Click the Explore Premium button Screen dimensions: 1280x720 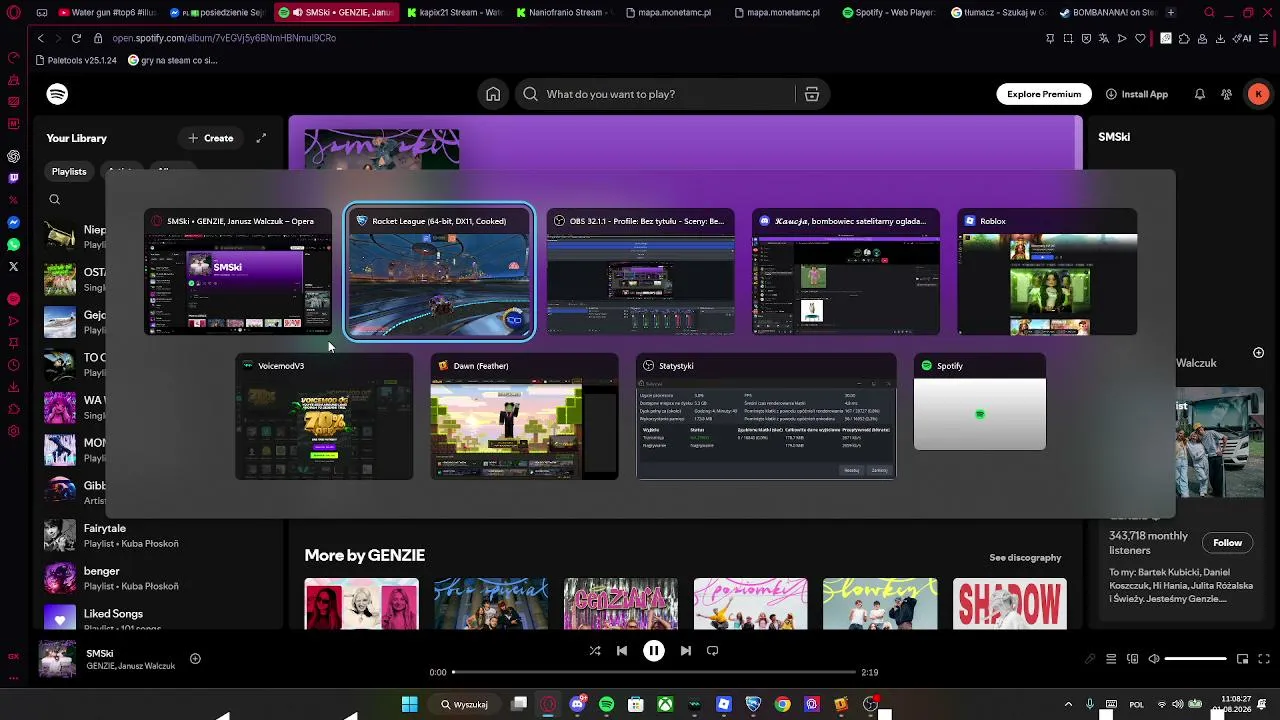coord(1044,94)
